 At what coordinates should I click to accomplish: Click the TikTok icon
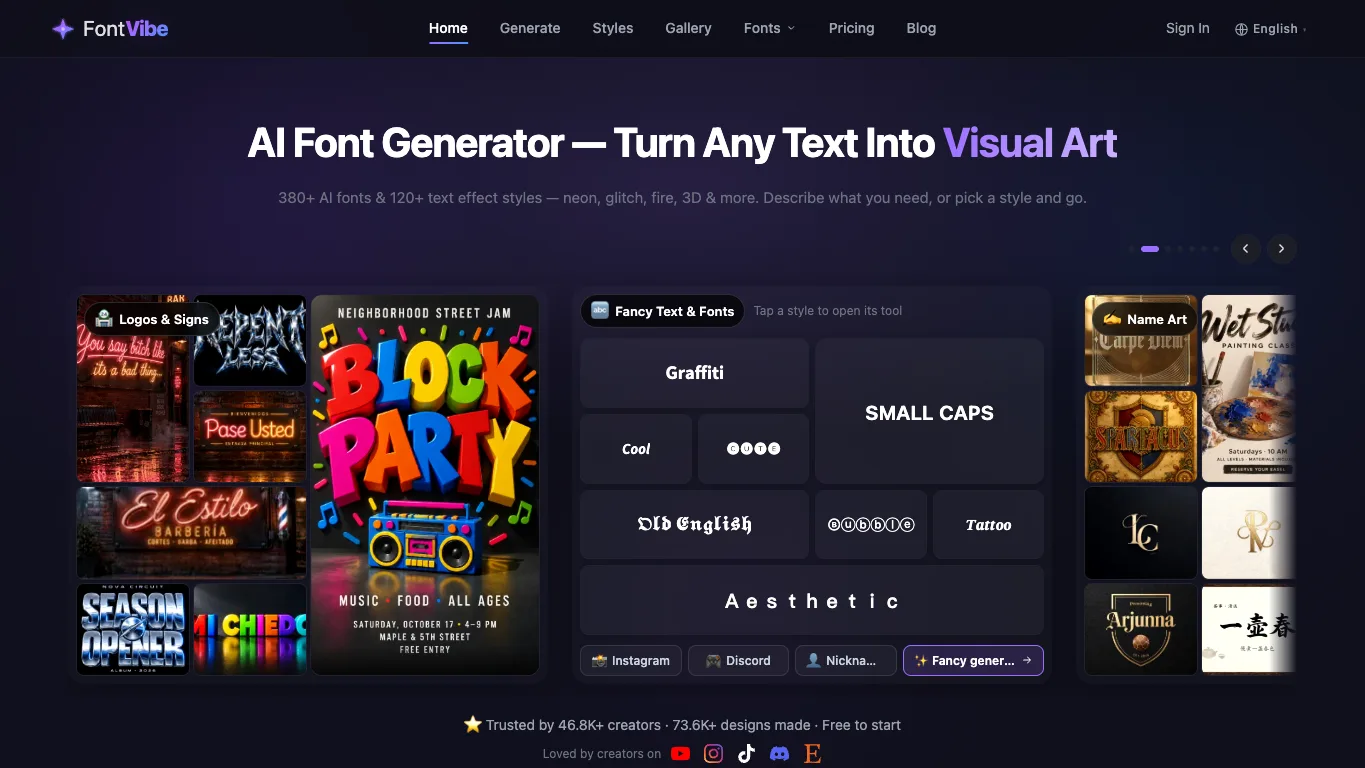click(746, 754)
